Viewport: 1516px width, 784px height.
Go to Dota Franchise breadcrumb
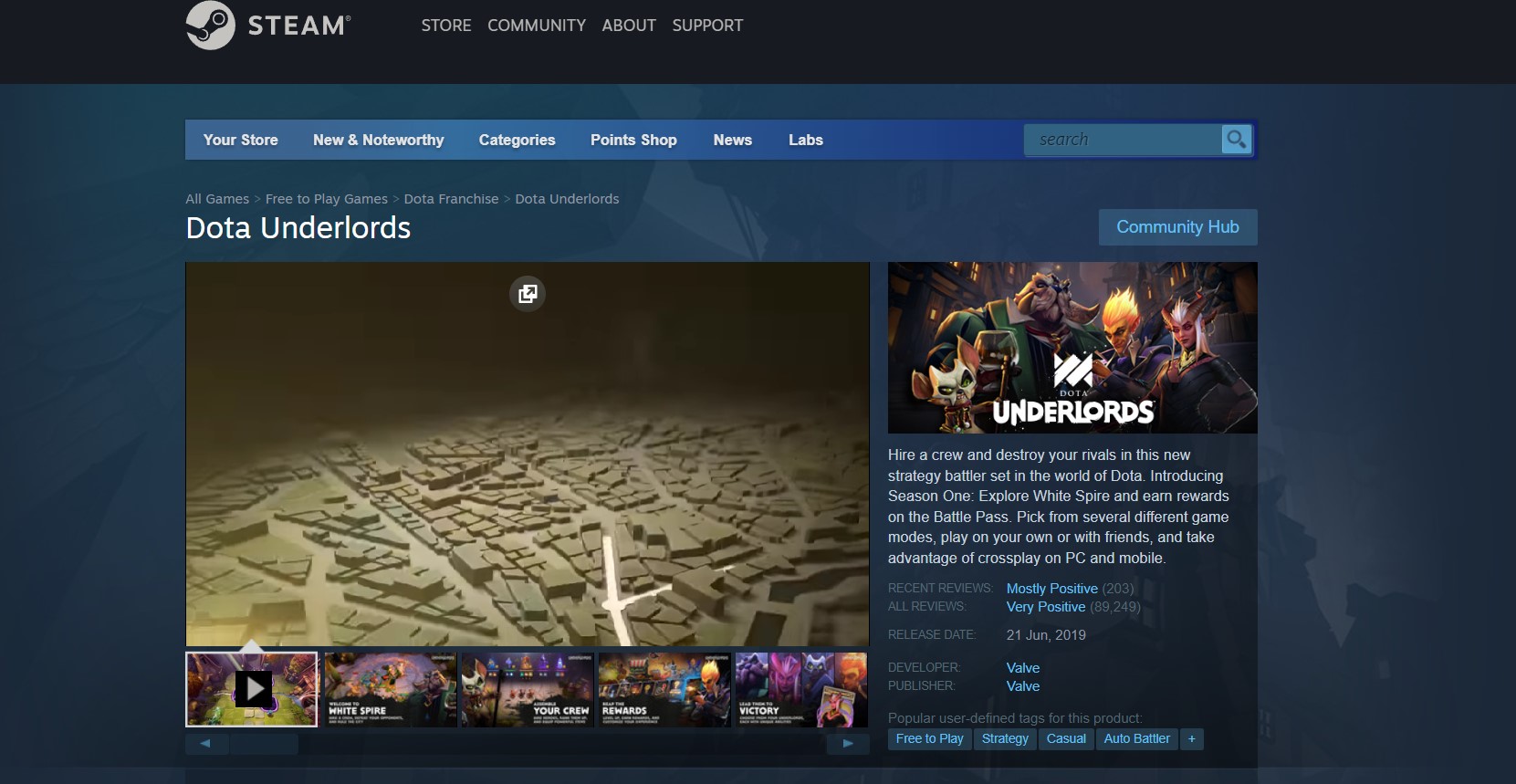point(451,199)
